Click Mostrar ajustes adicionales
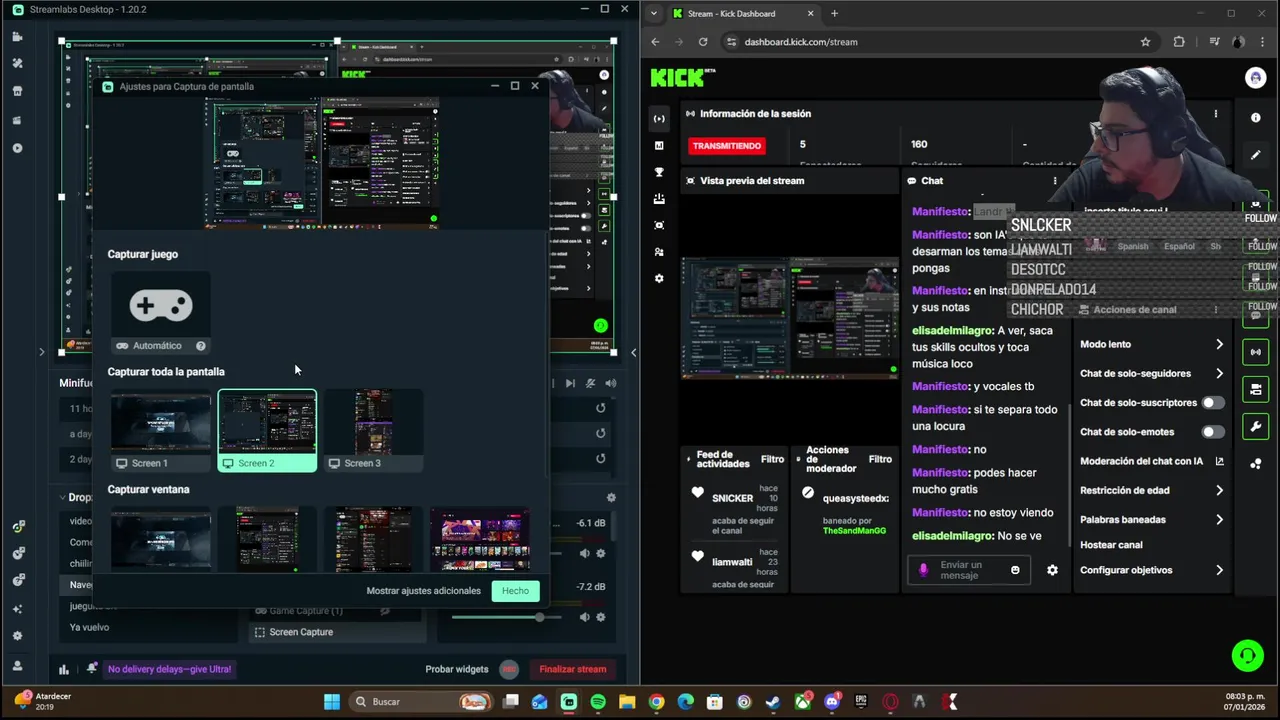1280x720 pixels. [423, 591]
